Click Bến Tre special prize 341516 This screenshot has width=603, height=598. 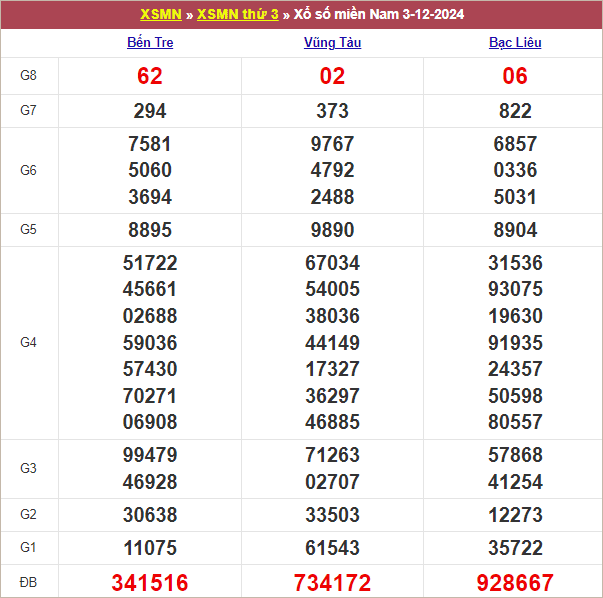tap(150, 583)
